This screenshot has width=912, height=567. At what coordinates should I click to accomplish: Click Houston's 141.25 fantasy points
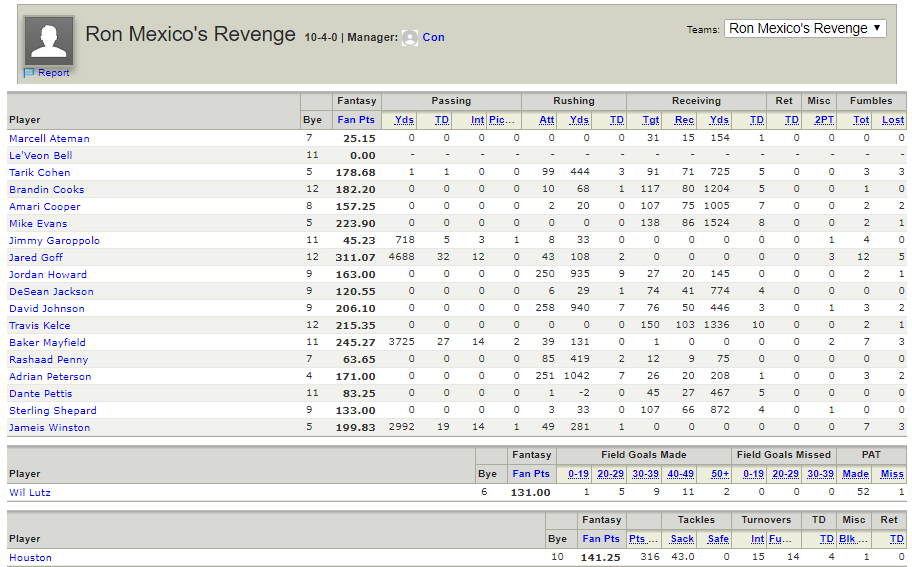point(601,557)
